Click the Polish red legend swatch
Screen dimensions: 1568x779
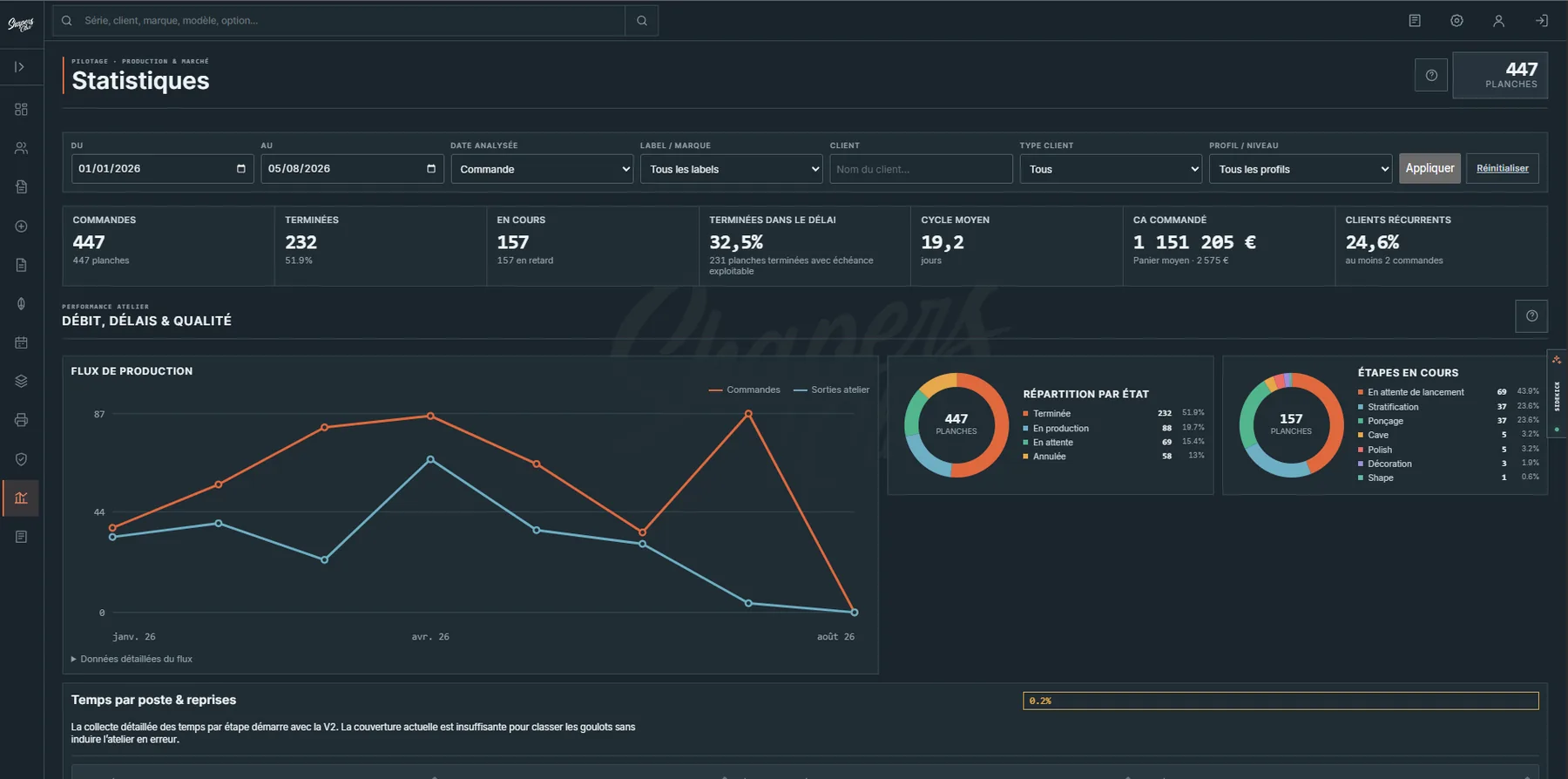(x=1361, y=450)
